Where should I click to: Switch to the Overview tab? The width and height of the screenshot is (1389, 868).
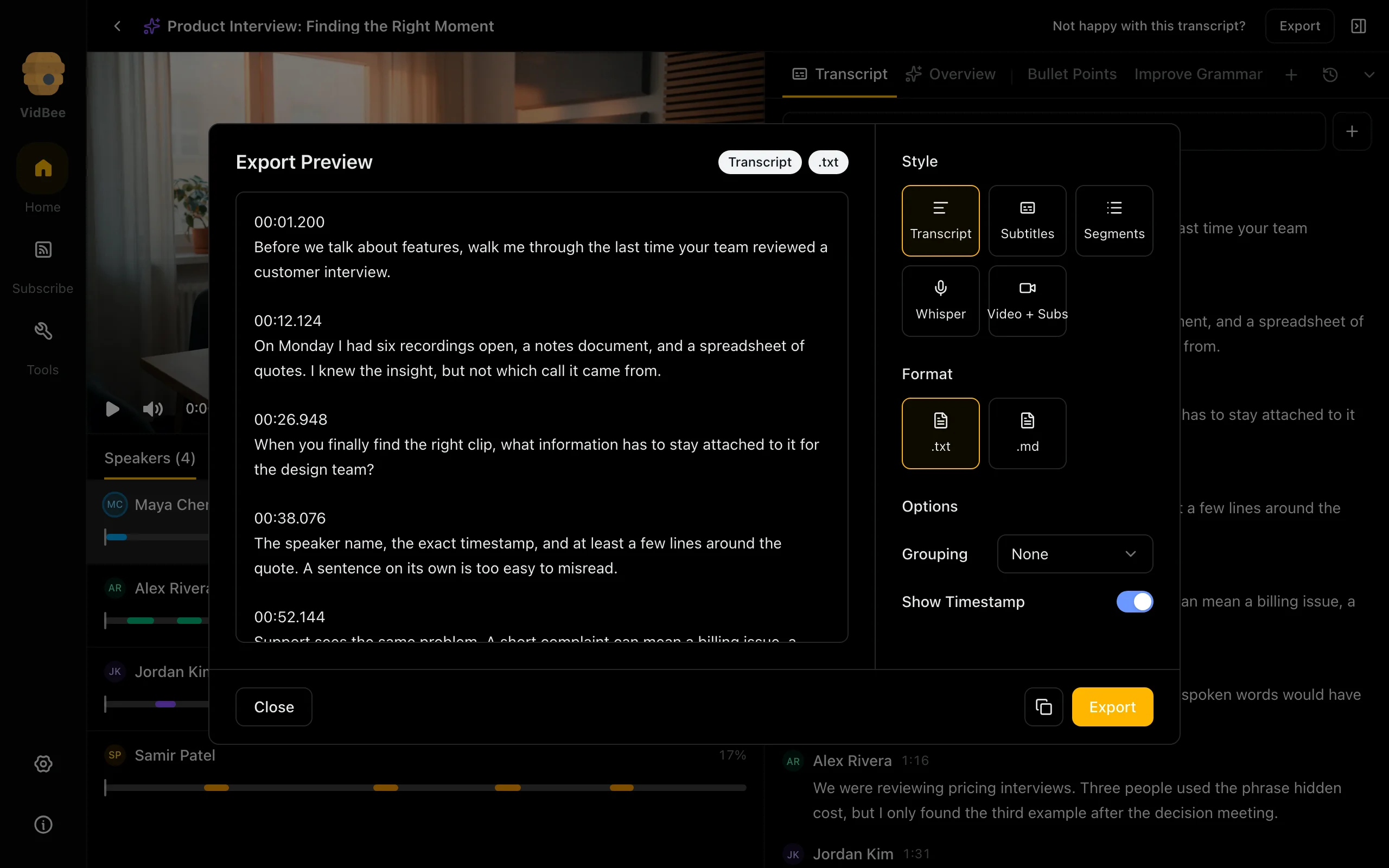coord(951,74)
